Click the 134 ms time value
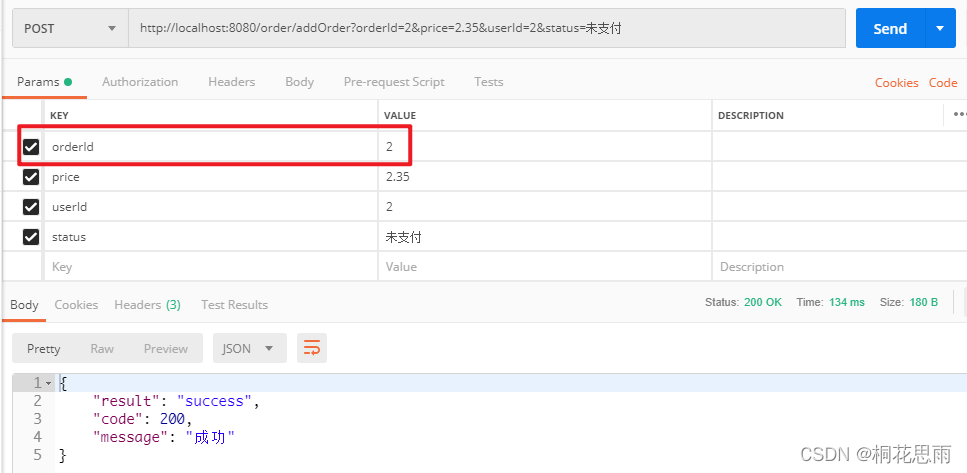This screenshot has width=967, height=473. pos(847,302)
